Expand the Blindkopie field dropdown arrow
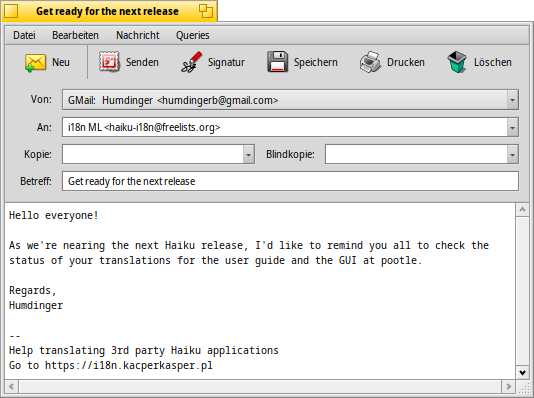534x398 pixels. click(x=512, y=155)
